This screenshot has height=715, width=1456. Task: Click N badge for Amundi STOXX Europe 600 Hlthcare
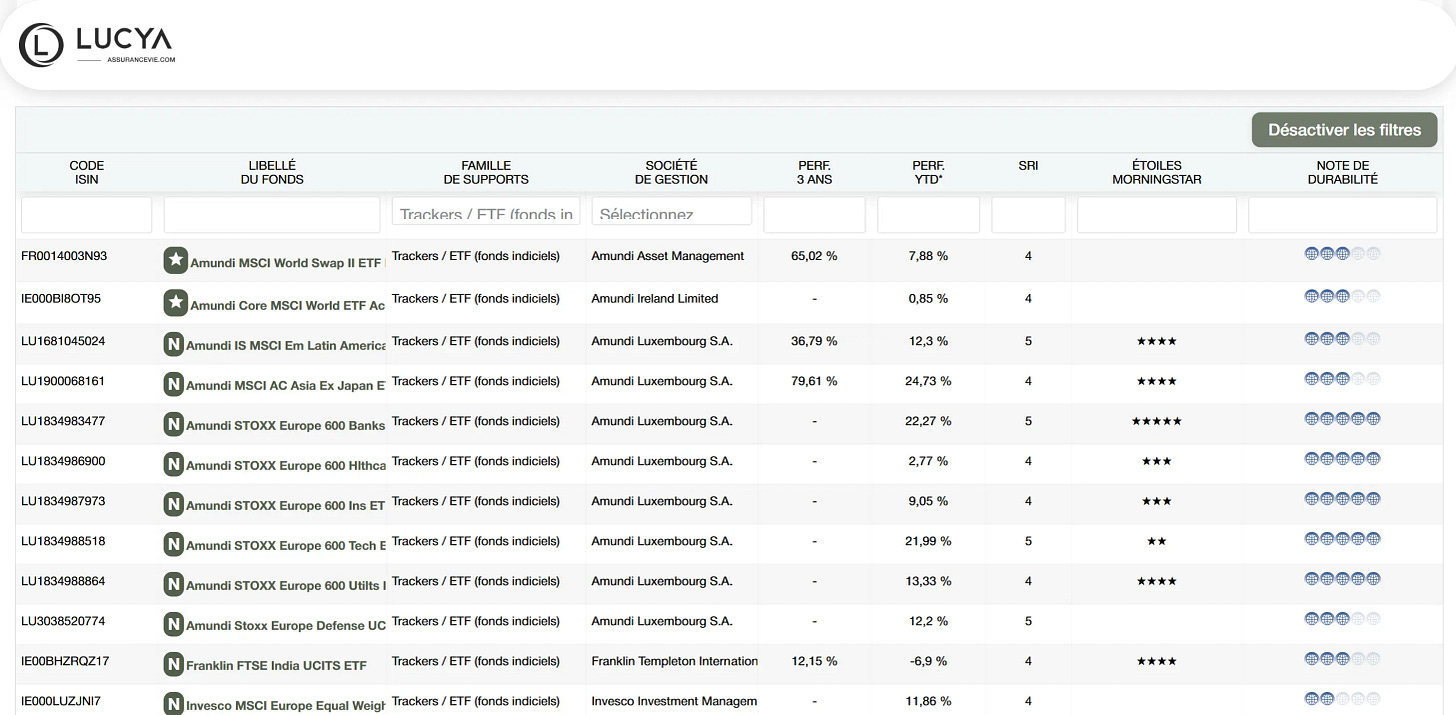pos(173,464)
